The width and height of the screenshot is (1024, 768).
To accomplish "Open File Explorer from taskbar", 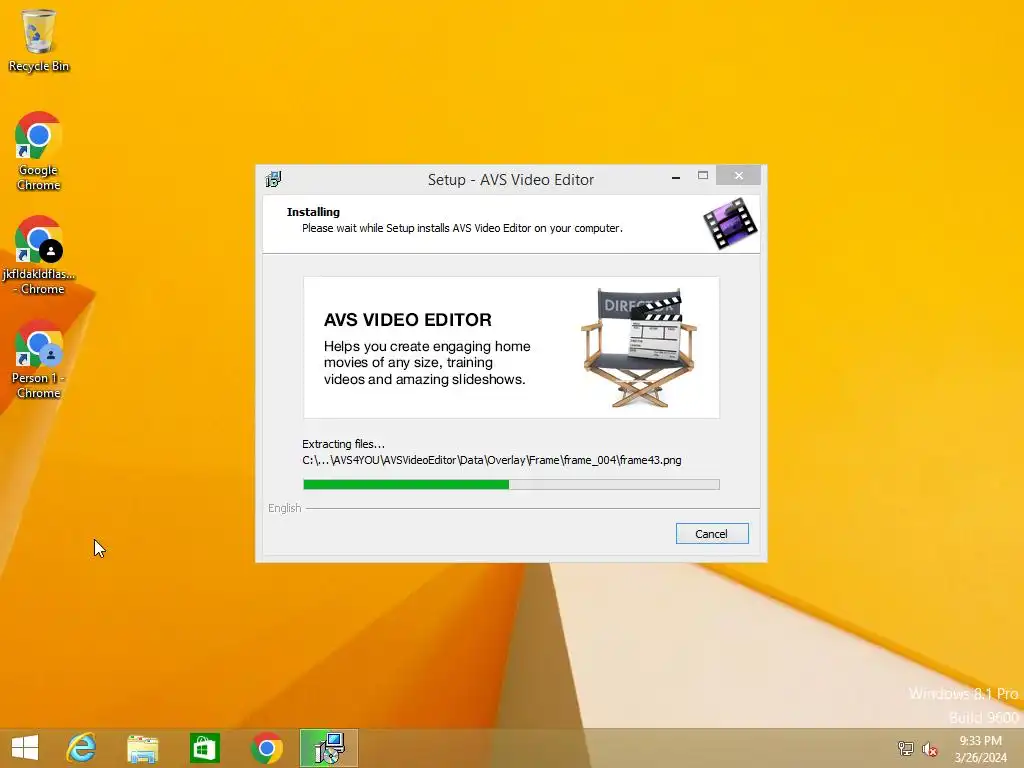I will (142, 748).
